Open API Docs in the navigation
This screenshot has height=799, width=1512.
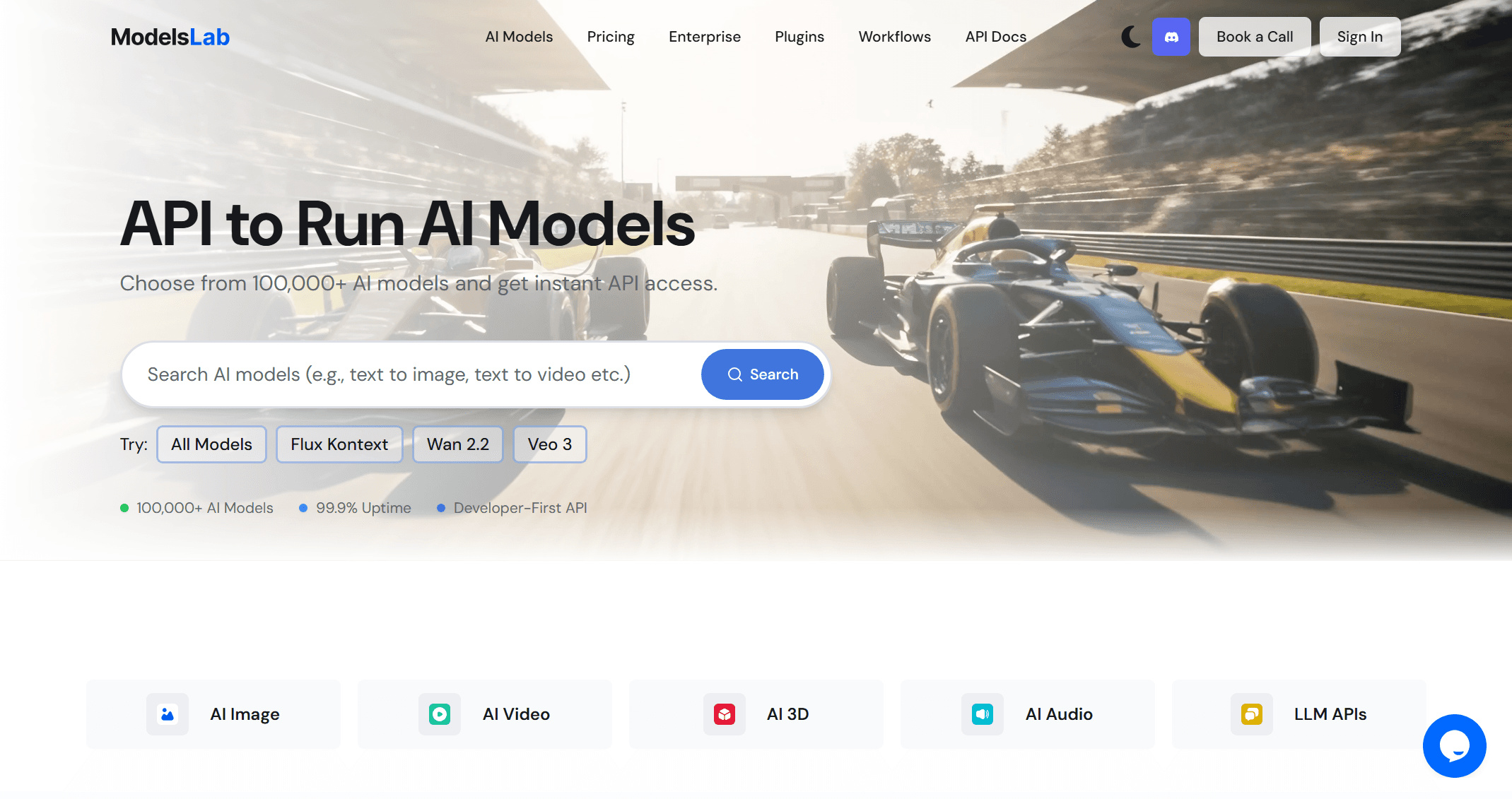996,37
